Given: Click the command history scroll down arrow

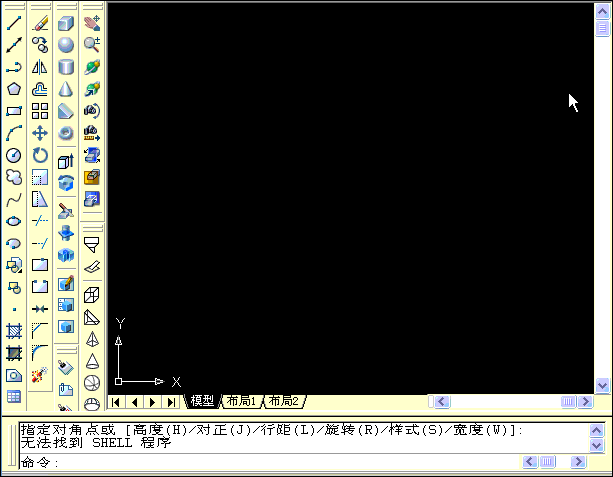Looking at the screenshot, I should (x=597, y=445).
